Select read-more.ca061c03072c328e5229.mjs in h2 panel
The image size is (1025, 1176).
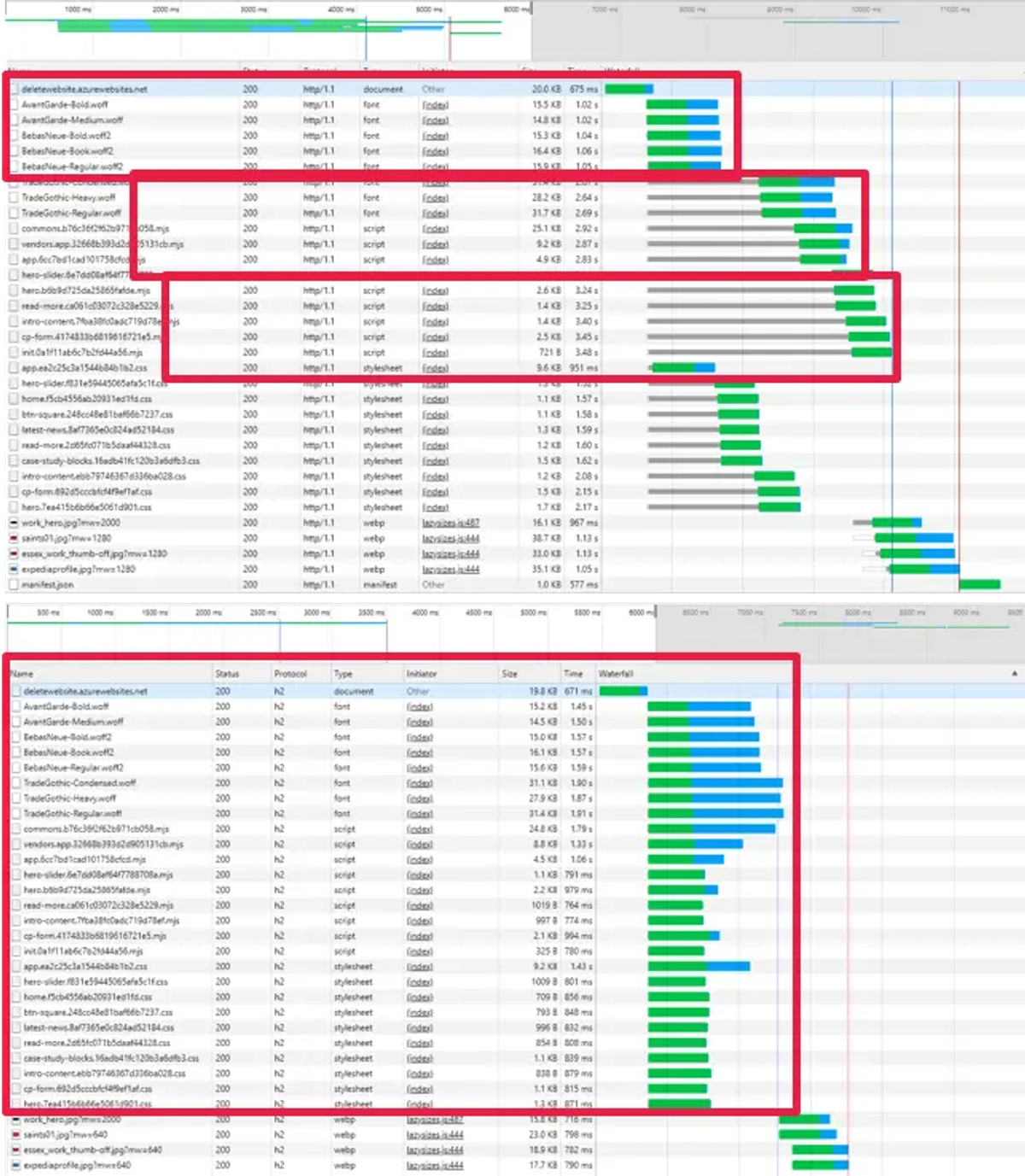98,905
